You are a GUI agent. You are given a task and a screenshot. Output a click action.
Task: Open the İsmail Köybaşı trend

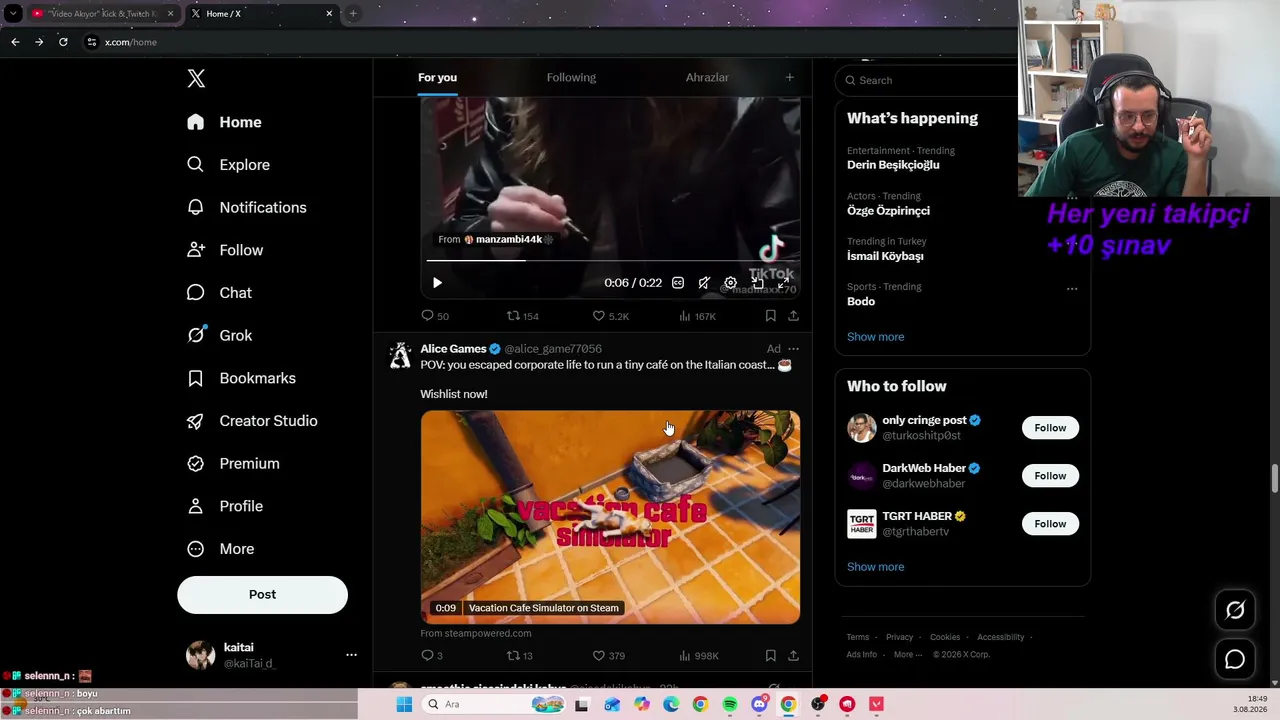(x=885, y=256)
